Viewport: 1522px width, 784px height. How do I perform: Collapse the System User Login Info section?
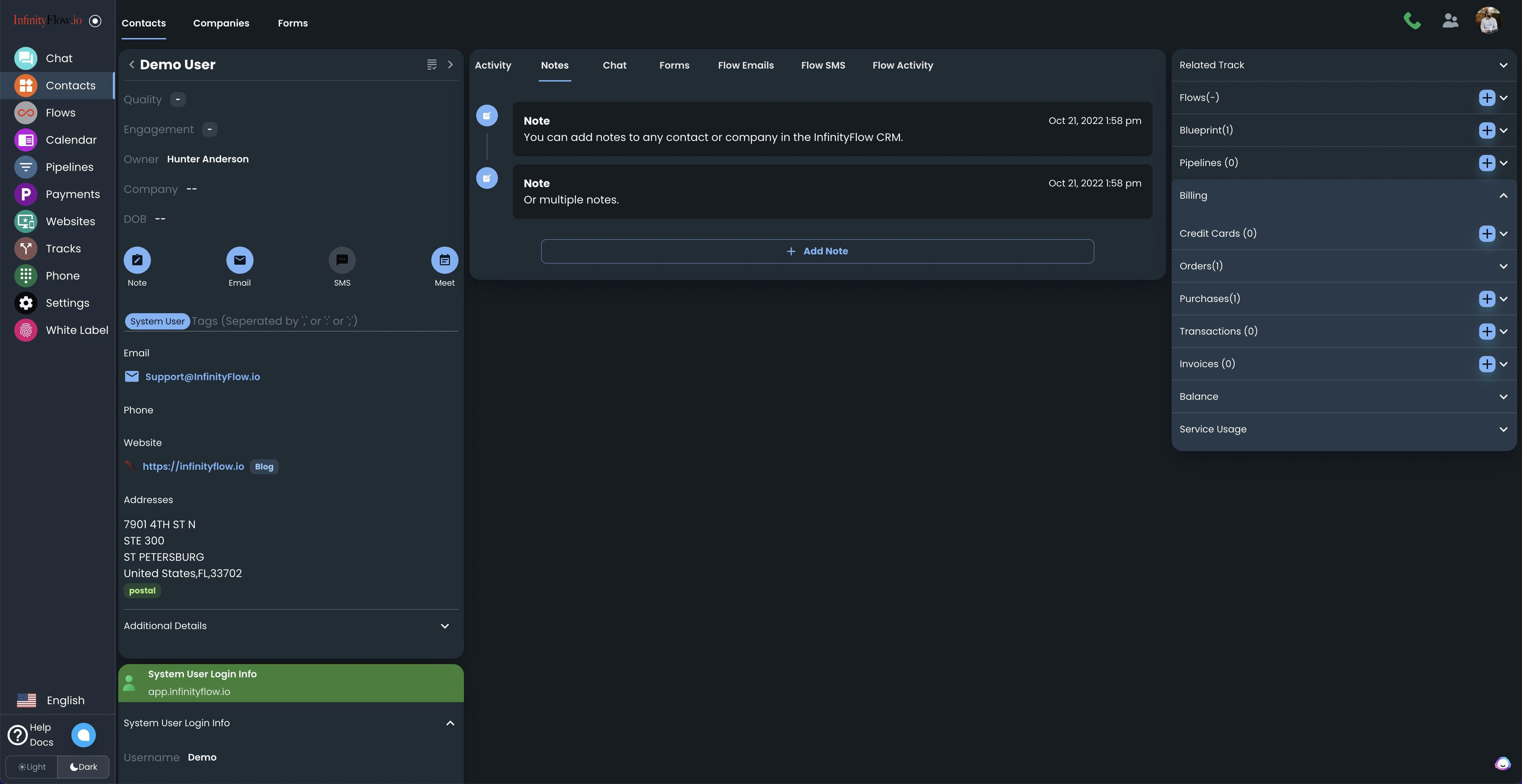point(450,723)
